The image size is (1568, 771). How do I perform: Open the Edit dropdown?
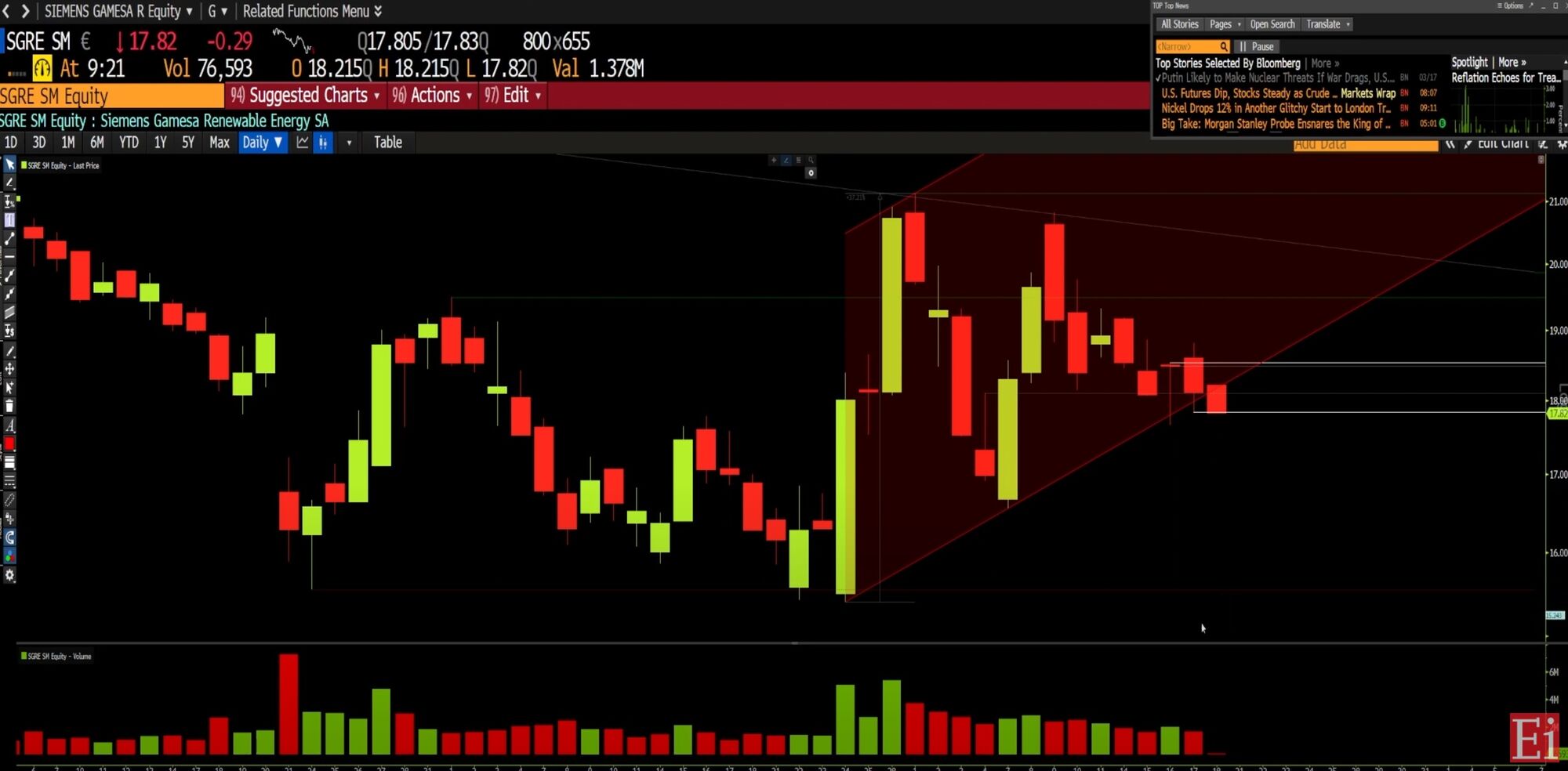[513, 96]
